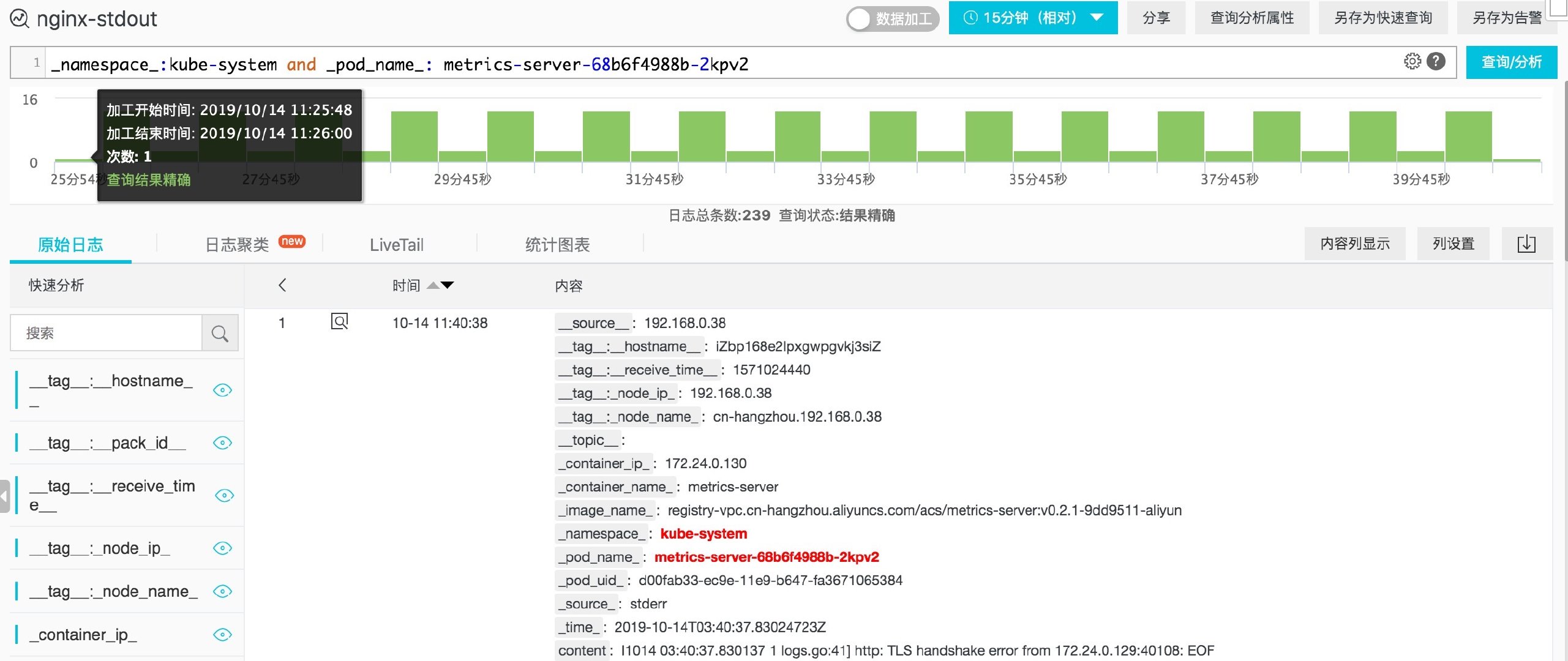Toggle eye icon for _container_ip_ field
Image resolution: width=1568 pixels, height=661 pixels.
222,635
